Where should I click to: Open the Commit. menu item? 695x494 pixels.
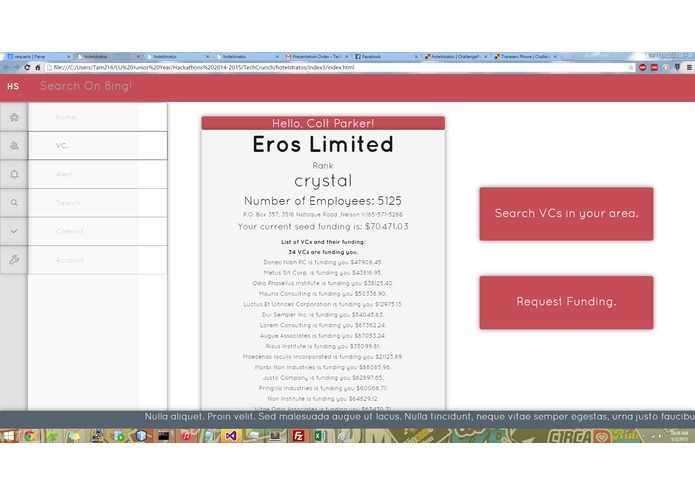pyautogui.click(x=98, y=231)
